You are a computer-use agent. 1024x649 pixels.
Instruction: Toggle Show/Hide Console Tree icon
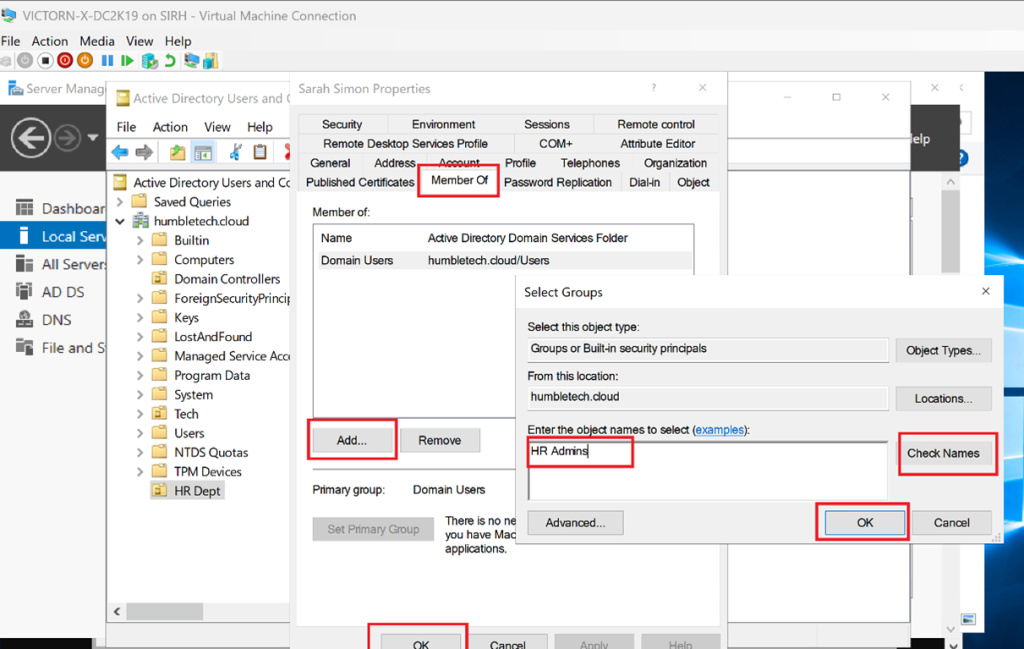(203, 153)
